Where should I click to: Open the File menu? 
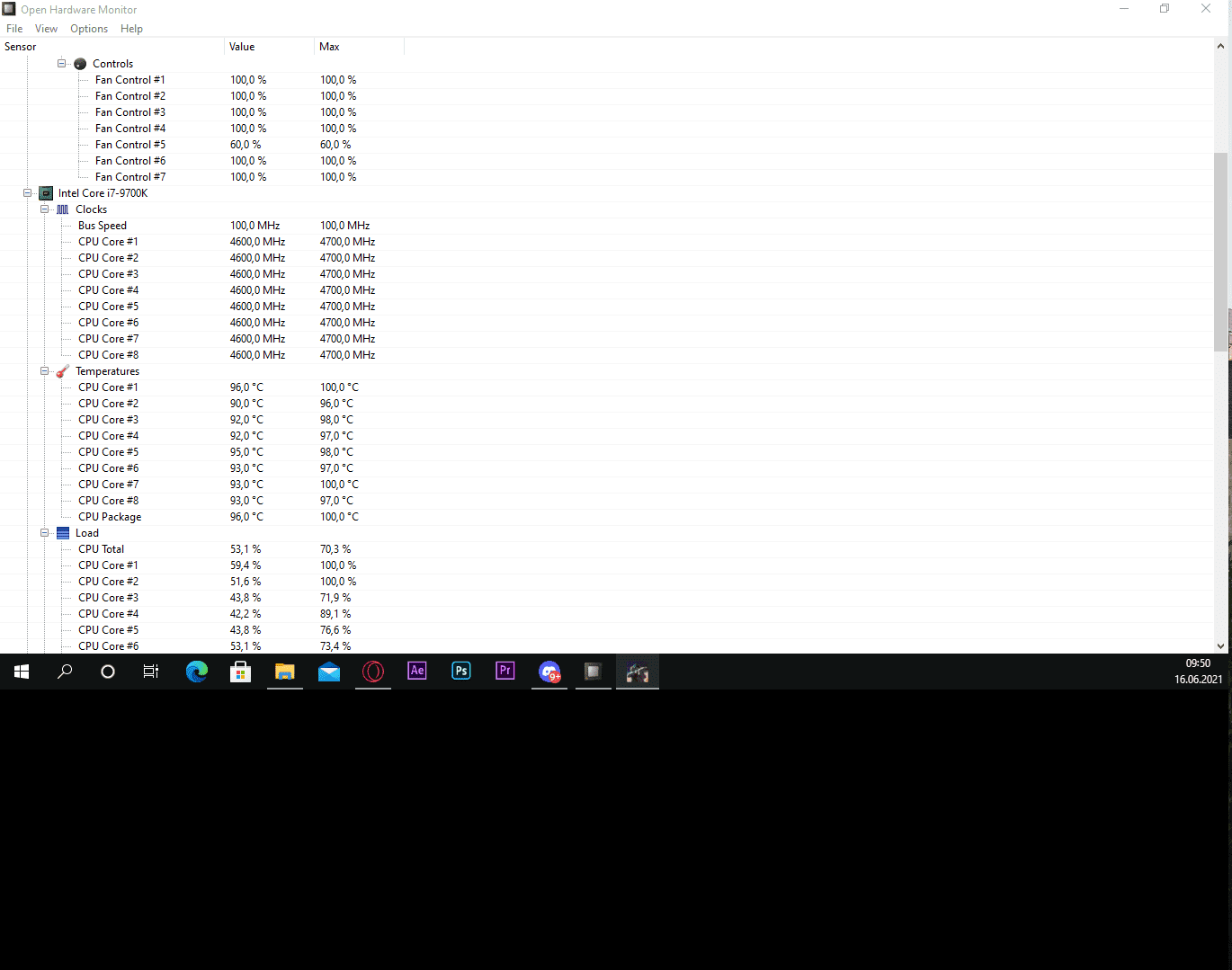[x=14, y=29]
